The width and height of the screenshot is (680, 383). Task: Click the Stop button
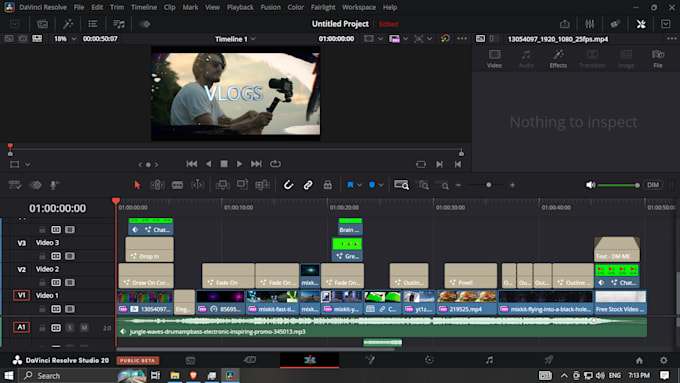point(224,164)
